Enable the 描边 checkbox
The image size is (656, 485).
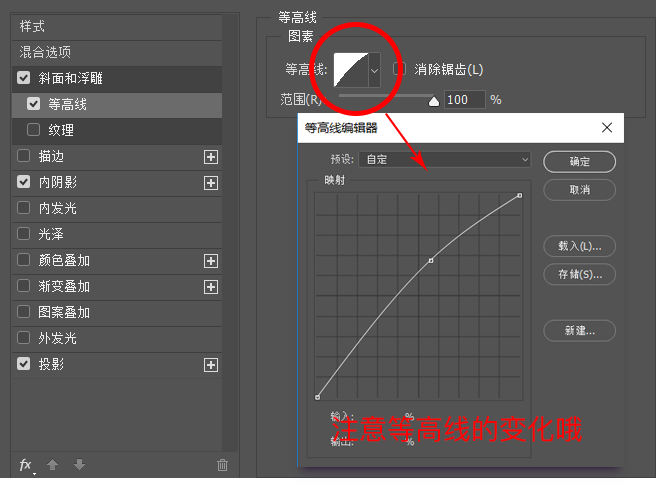24,156
